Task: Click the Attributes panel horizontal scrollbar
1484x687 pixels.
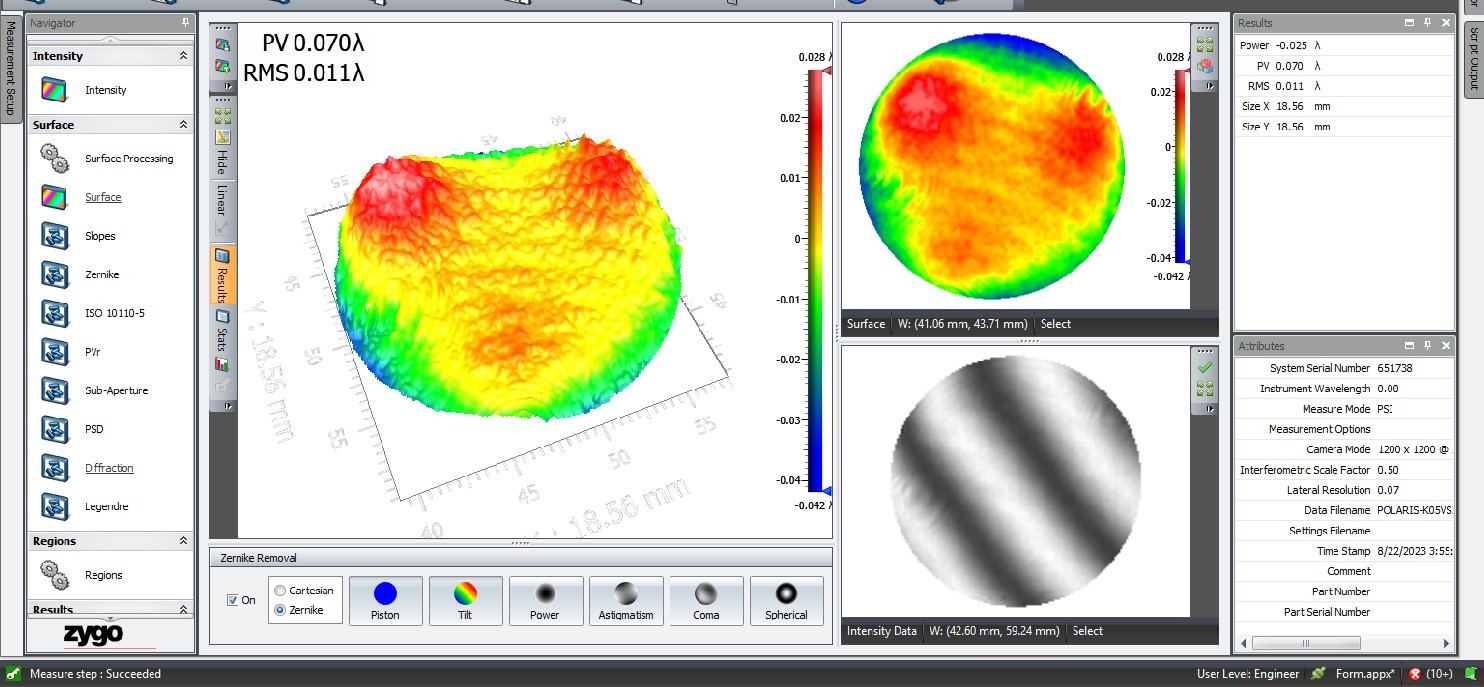Action: 1306,643
